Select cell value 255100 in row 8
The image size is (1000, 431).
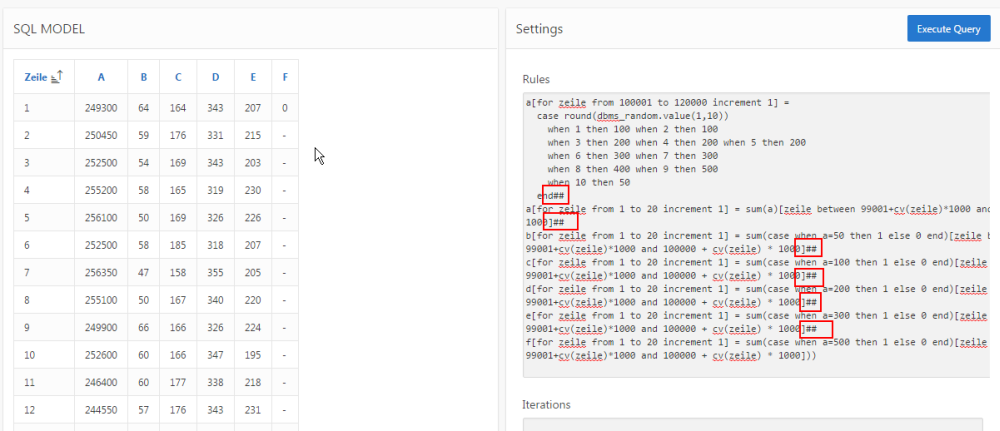click(101, 300)
